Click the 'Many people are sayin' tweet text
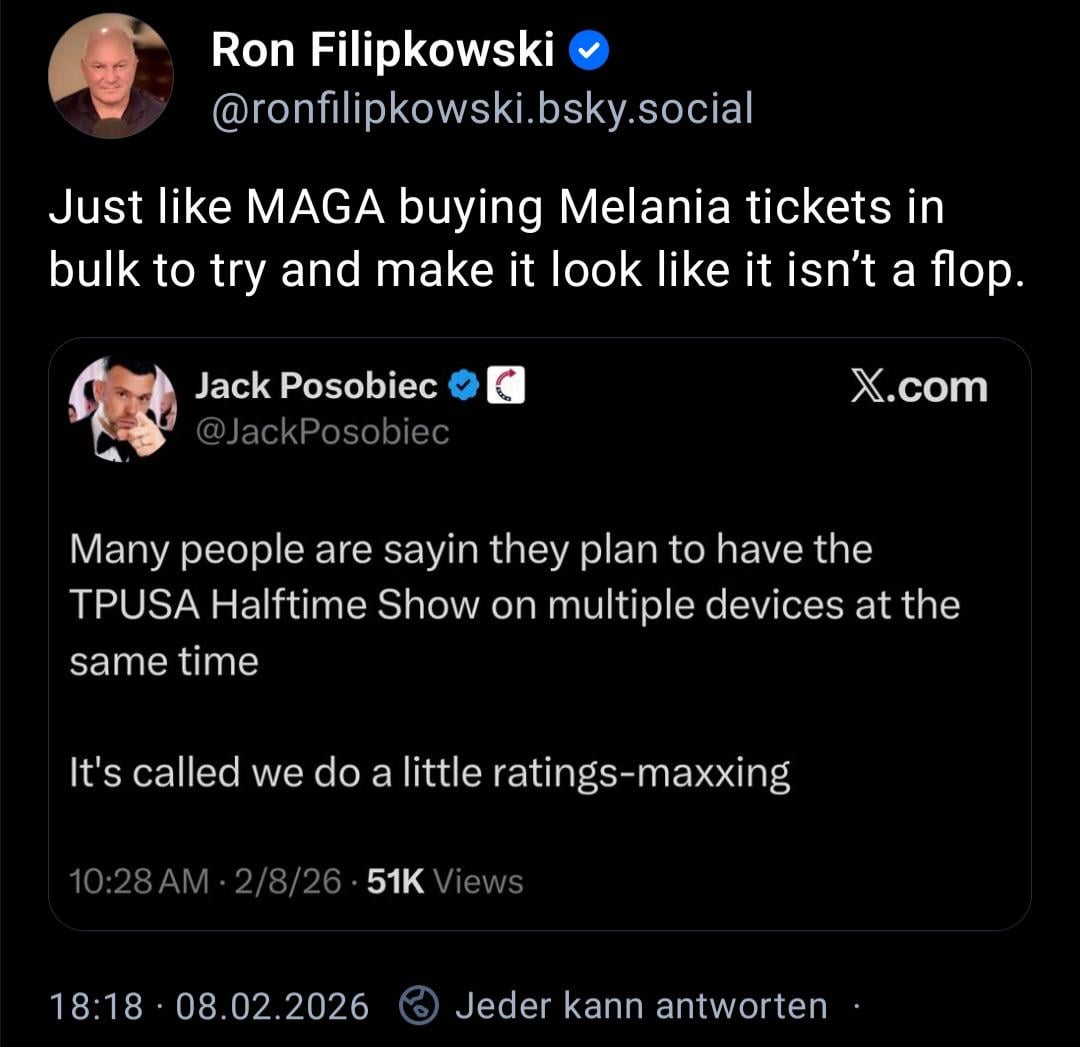The width and height of the screenshot is (1080, 1047). pos(470,549)
